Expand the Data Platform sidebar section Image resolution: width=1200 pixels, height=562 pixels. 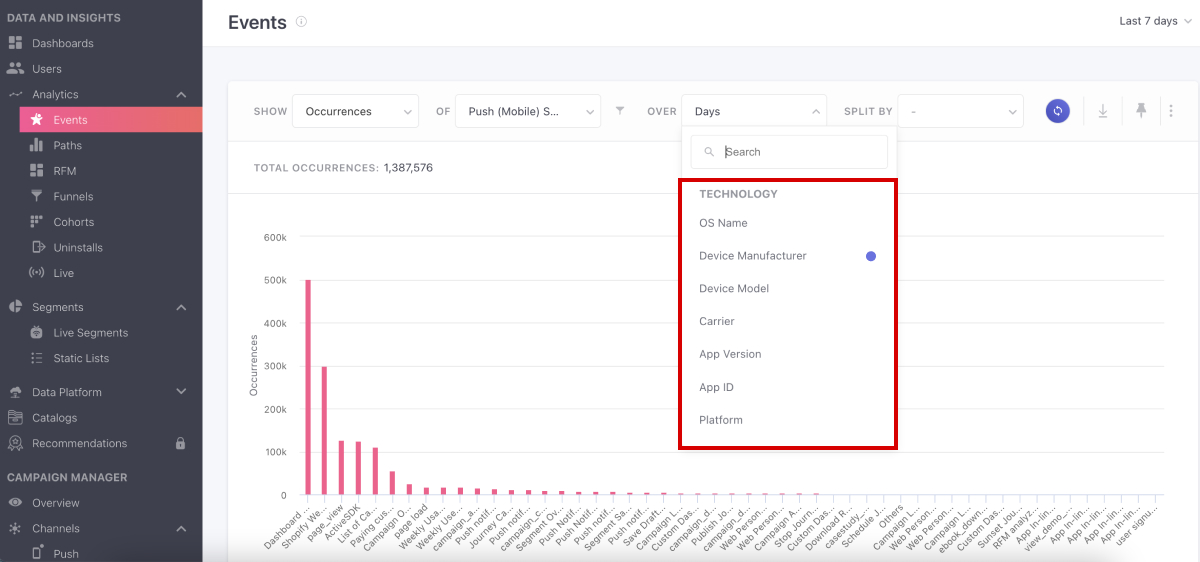(181, 392)
